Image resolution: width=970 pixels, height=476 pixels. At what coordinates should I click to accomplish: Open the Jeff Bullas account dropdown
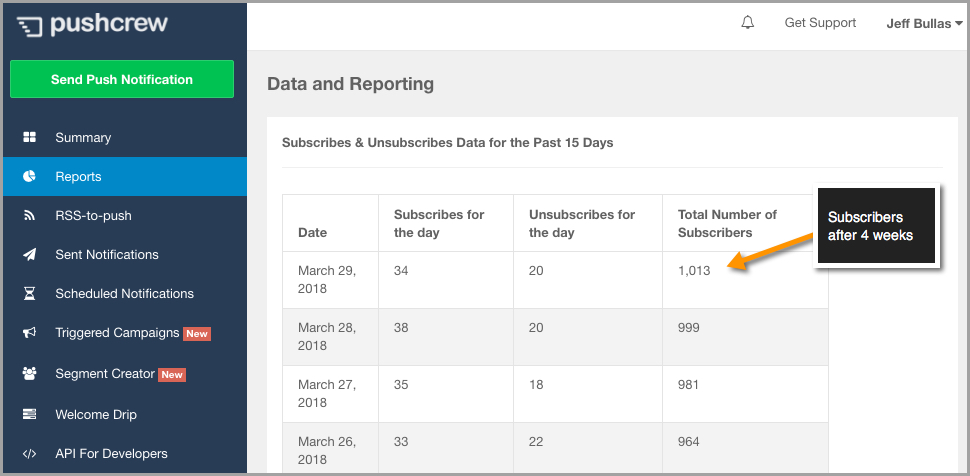click(924, 24)
